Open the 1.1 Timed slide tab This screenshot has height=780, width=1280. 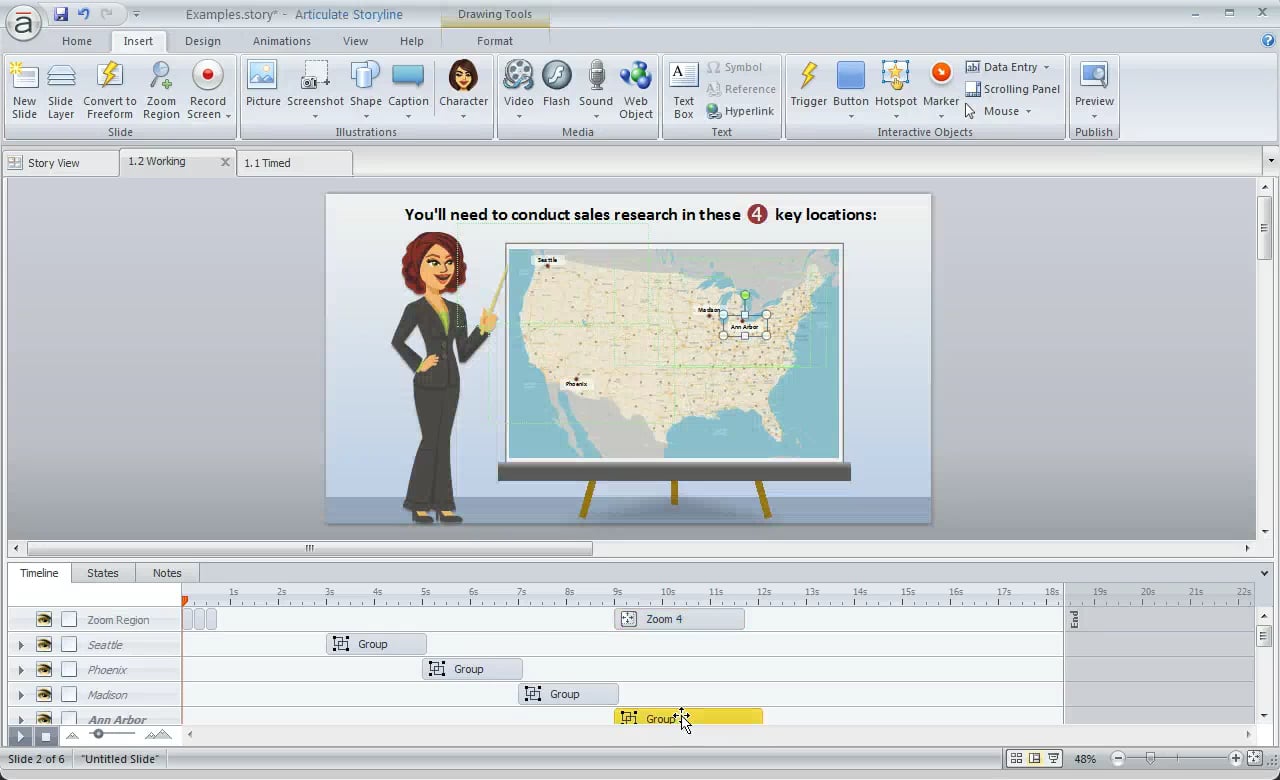click(x=294, y=163)
